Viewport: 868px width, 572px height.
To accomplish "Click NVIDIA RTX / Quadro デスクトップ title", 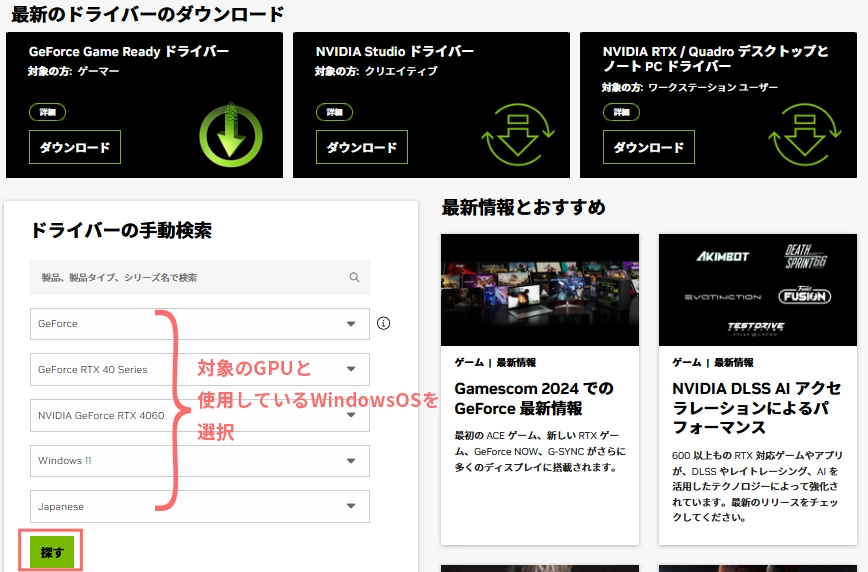I will point(715,59).
